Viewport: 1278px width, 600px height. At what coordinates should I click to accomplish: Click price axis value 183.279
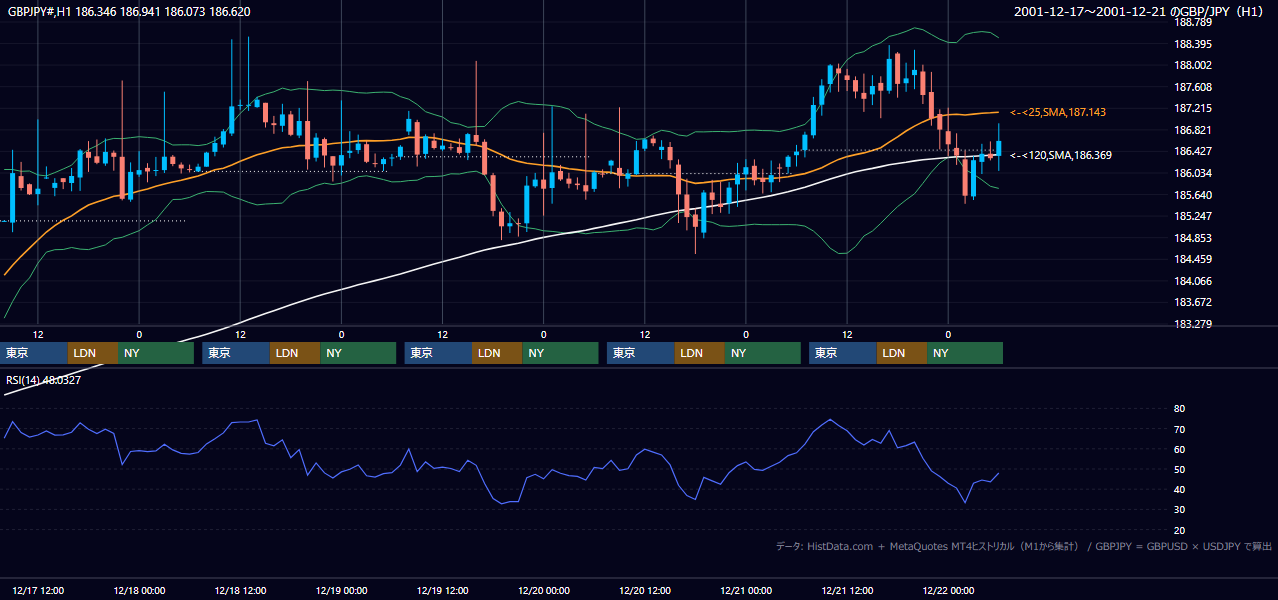[1192, 324]
